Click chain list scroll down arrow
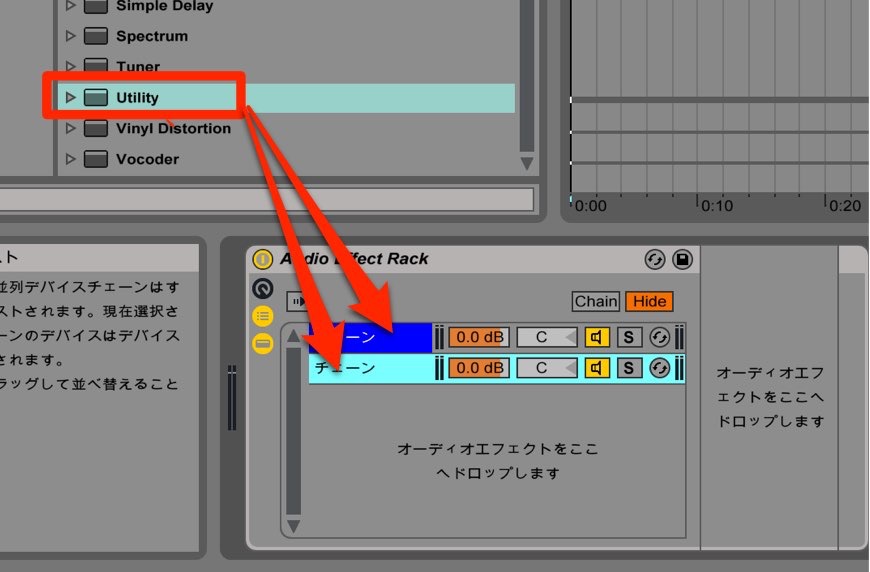 [294, 526]
